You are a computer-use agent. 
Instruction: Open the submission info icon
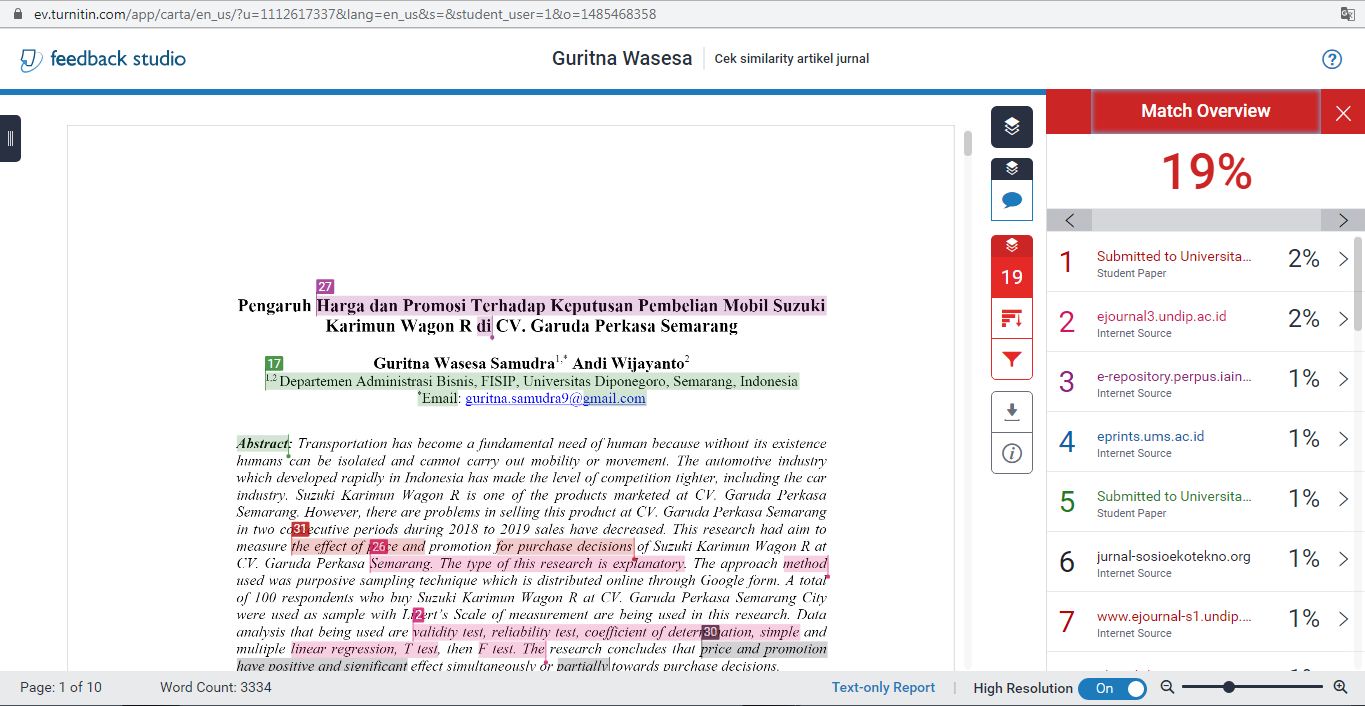(1012, 453)
